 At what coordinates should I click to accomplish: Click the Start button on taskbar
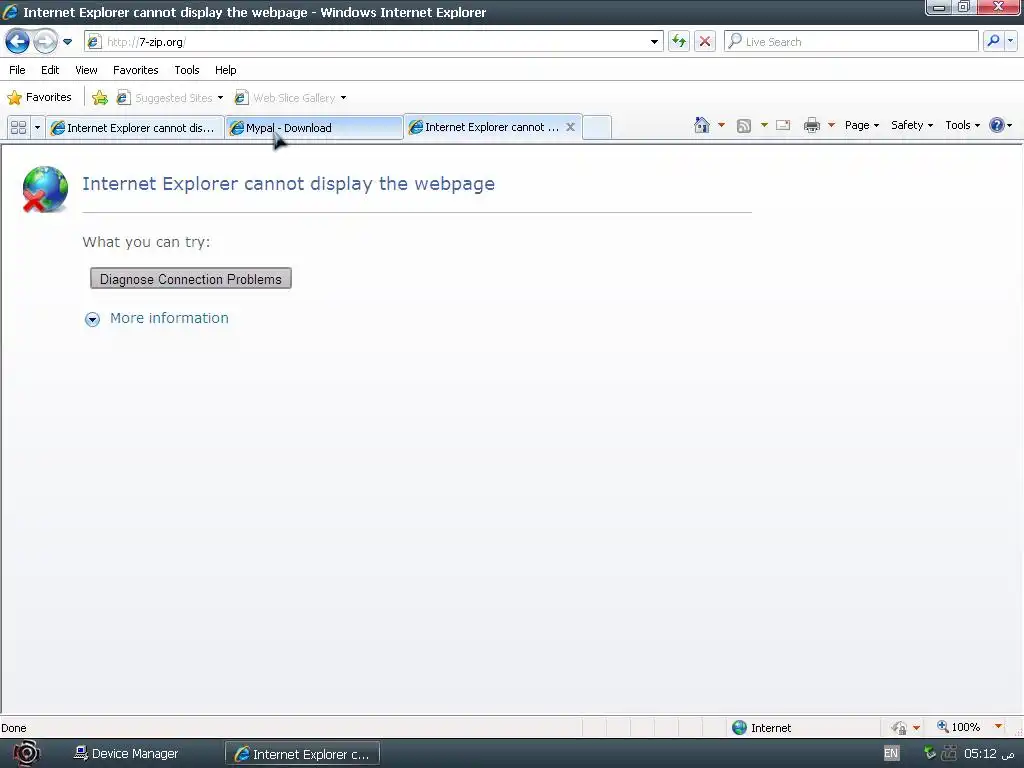(x=25, y=754)
